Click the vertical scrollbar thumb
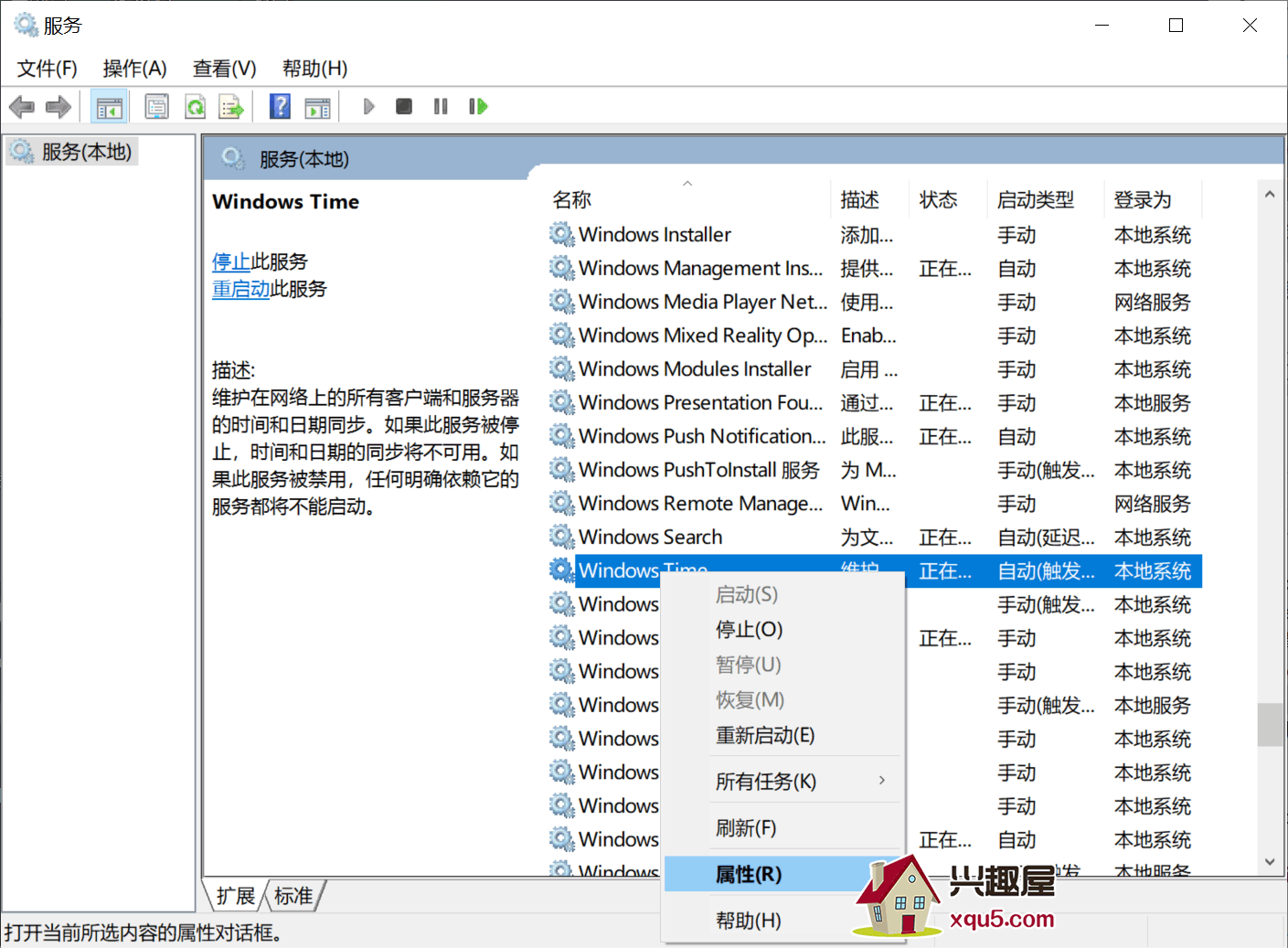 [x=1270, y=725]
